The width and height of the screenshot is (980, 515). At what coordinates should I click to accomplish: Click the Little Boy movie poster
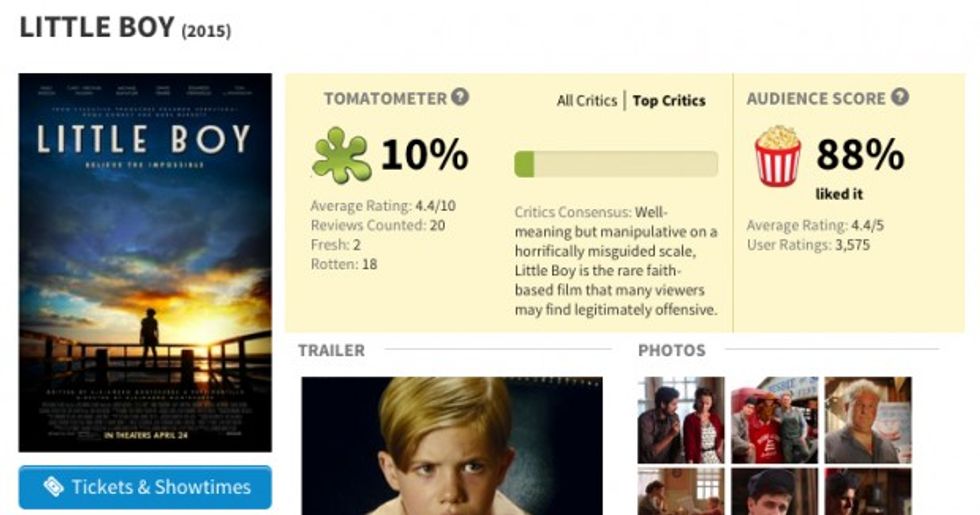click(x=145, y=262)
